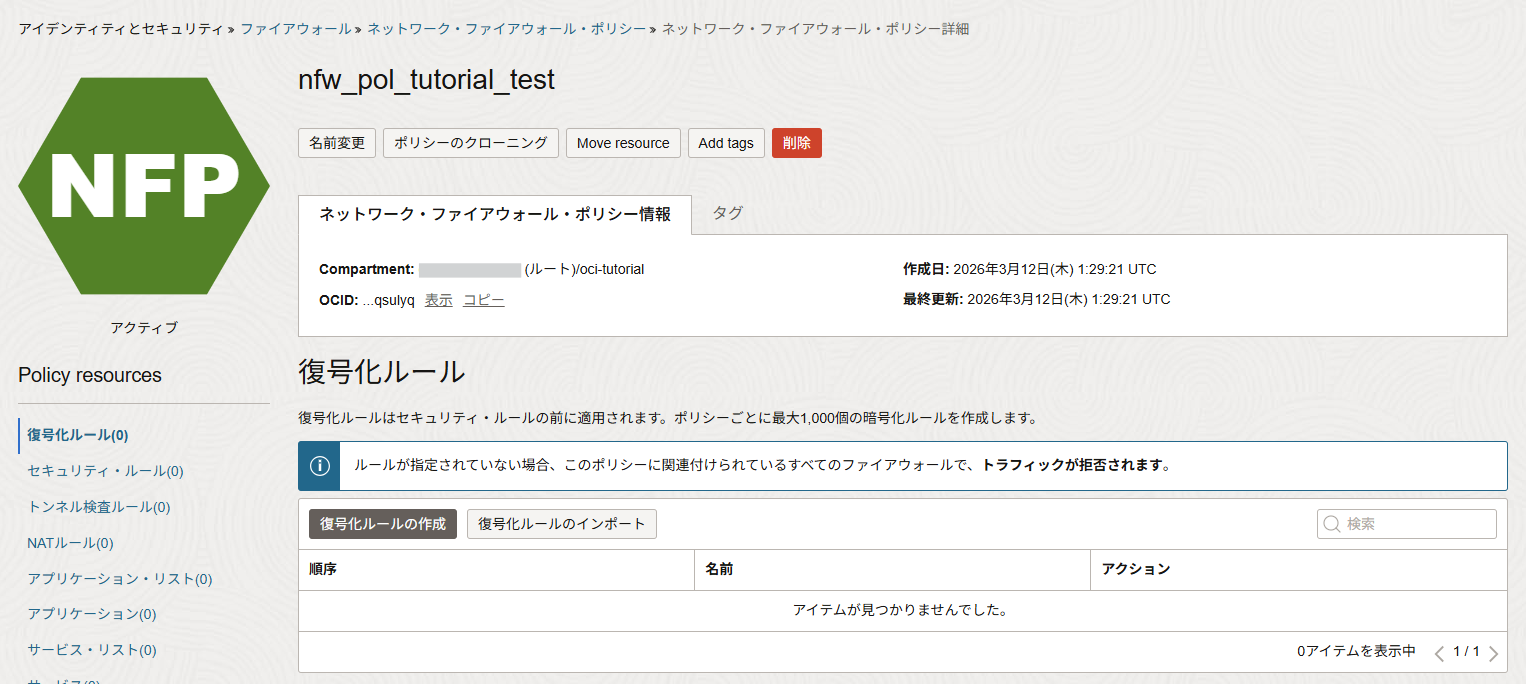Click 復号化ルールのインポート button
The height and width of the screenshot is (684, 1526).
[562, 524]
